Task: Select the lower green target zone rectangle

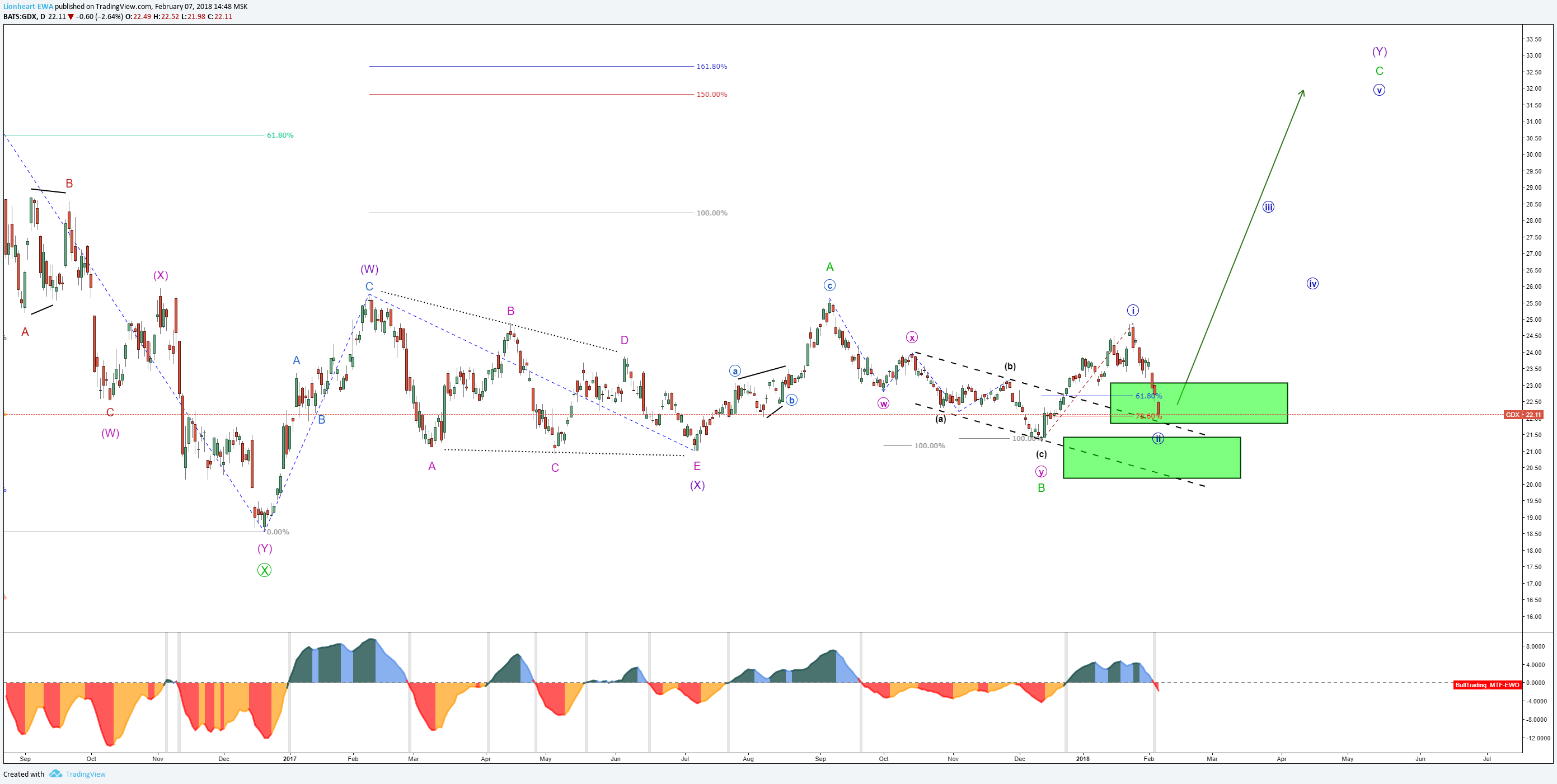Action: pos(1151,458)
